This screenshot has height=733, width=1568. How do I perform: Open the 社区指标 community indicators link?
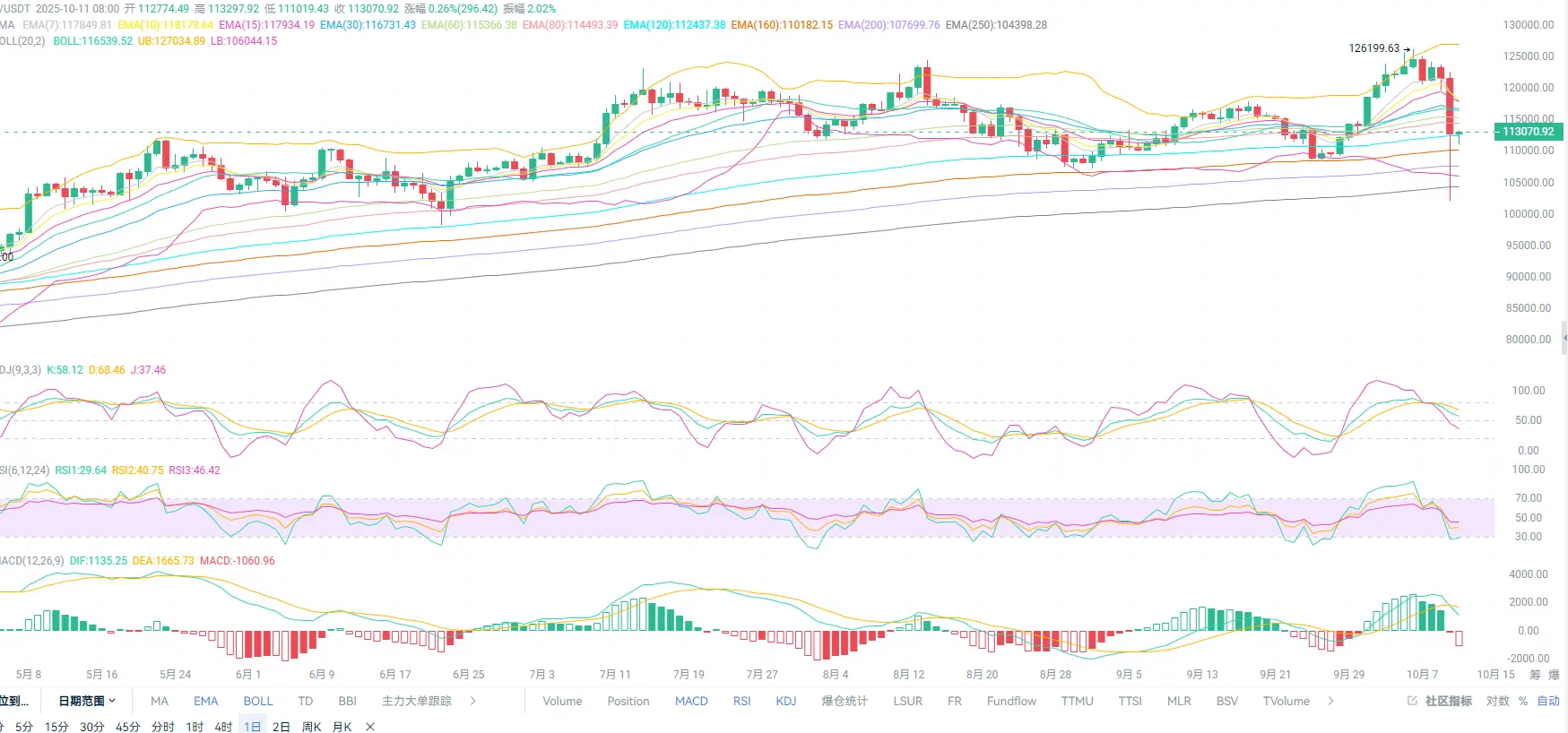click(x=1440, y=701)
